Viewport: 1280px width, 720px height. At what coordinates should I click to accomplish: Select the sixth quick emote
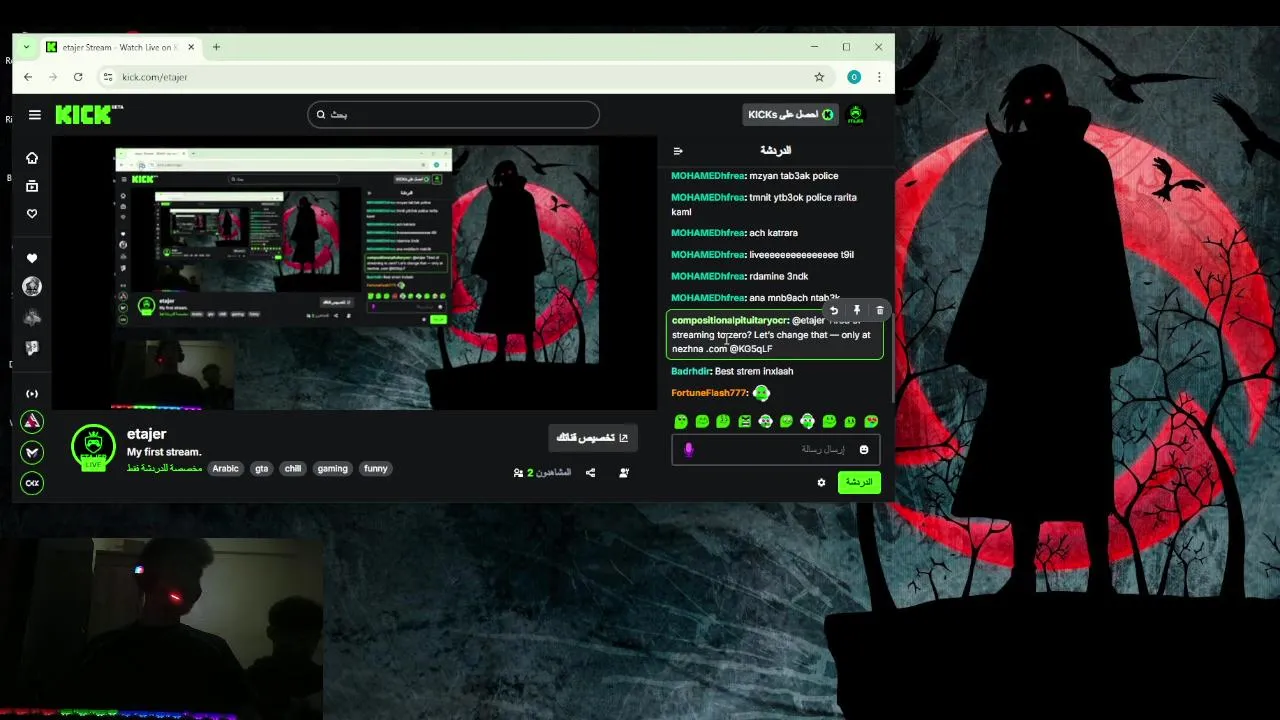tap(786, 422)
